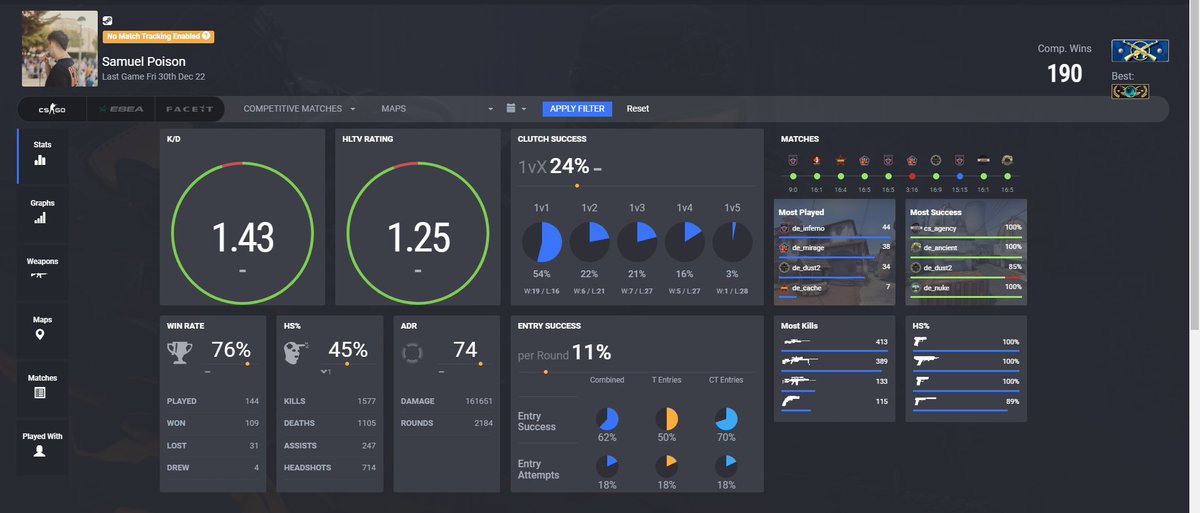
Task: Click the weapon icon with 413 kills
Action: click(798, 341)
